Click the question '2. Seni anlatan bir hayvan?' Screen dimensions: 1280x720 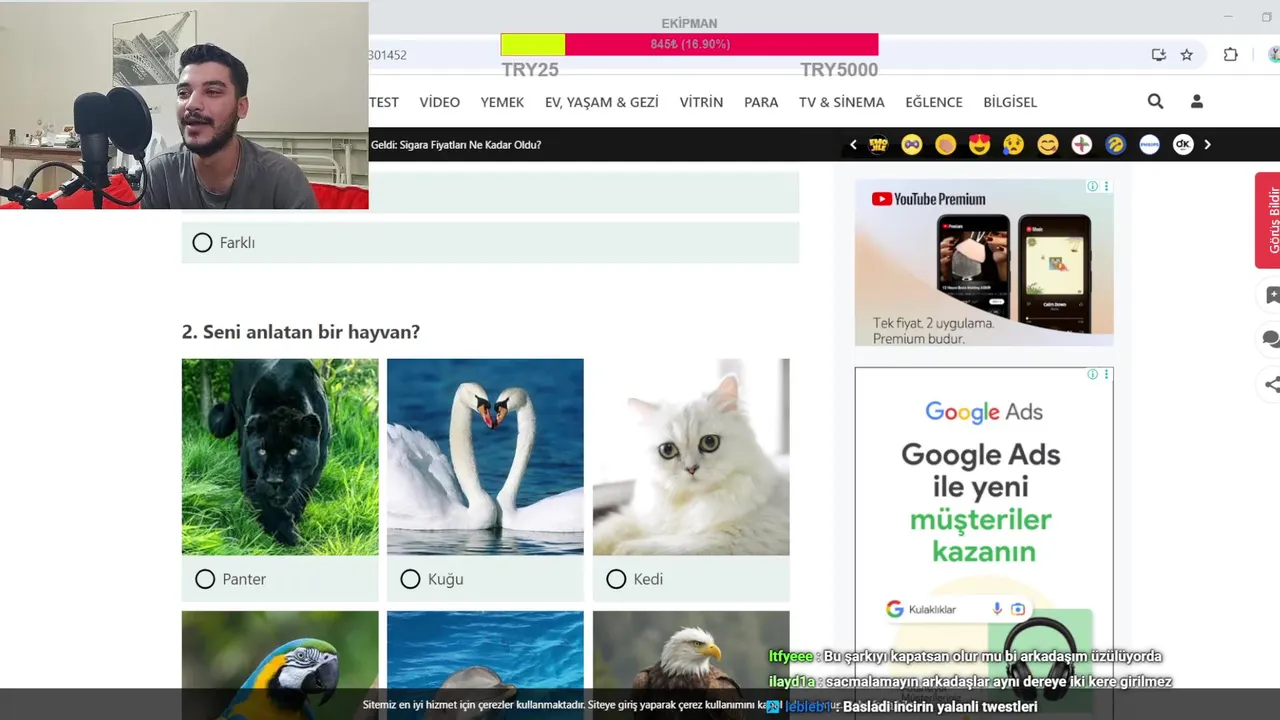click(301, 332)
